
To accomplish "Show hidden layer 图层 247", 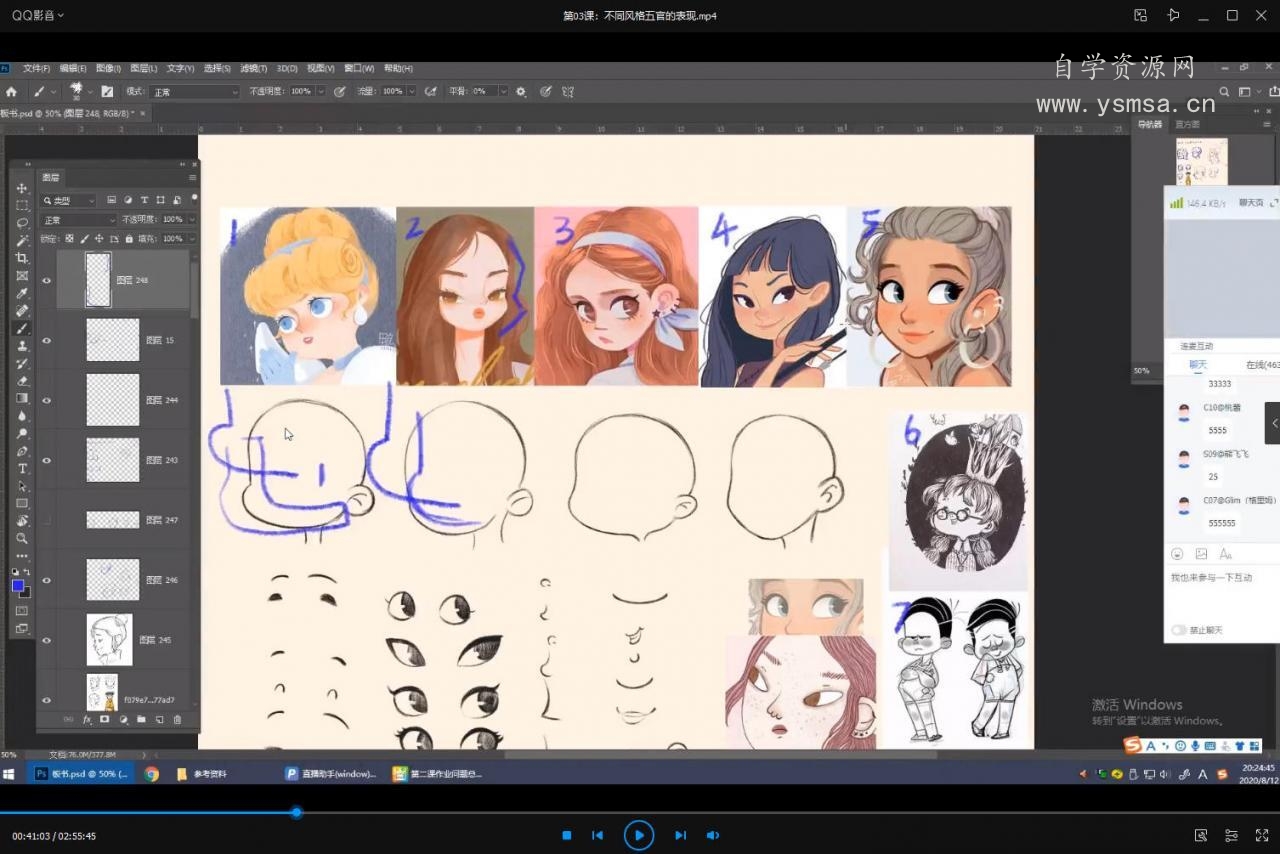I will point(46,520).
